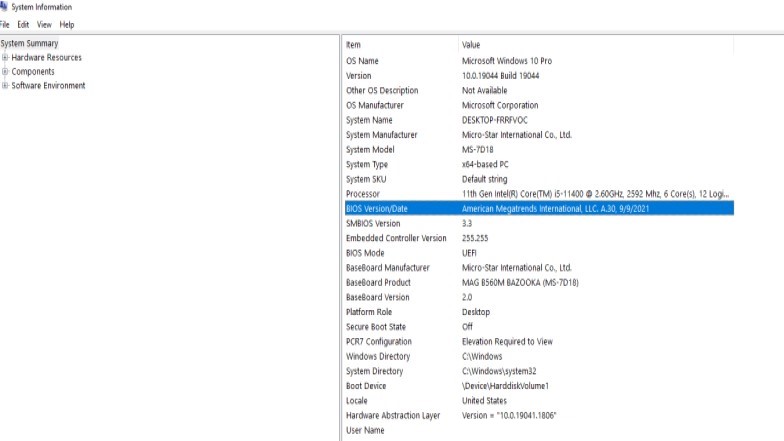Select the PCR7 Configuration row
784x441 pixels.
tap(540, 342)
